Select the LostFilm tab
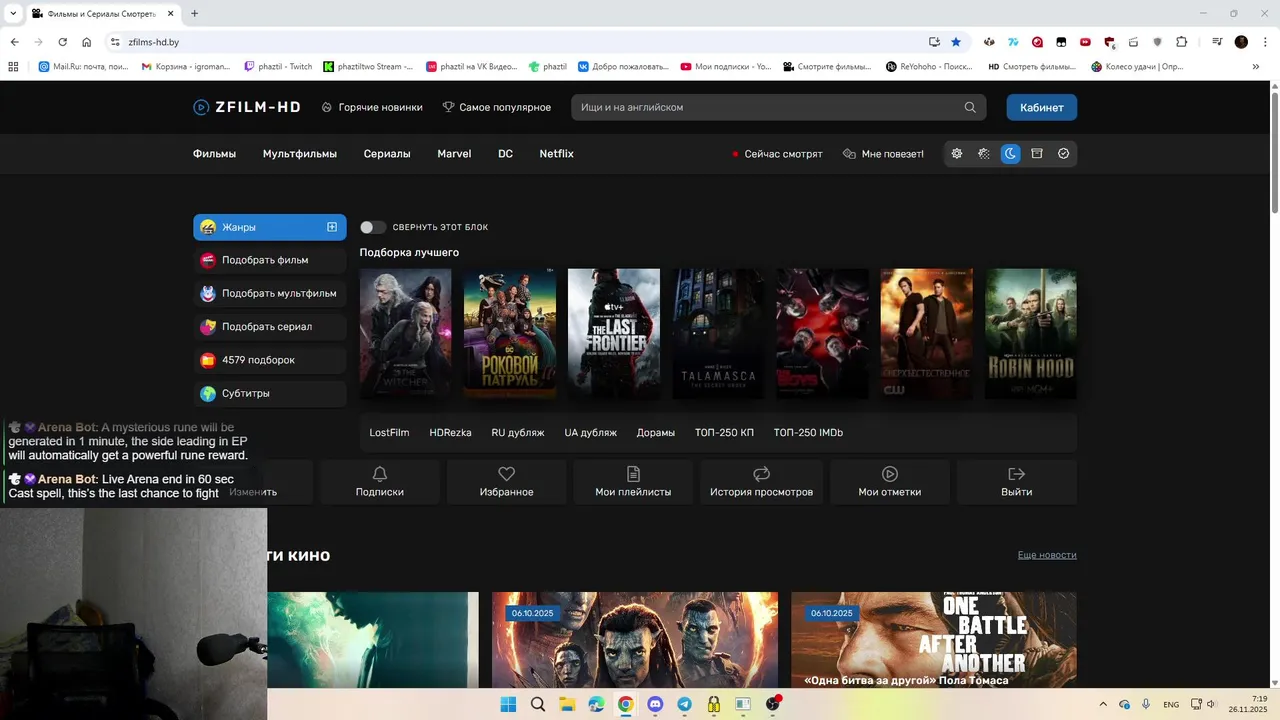The image size is (1280, 720). [389, 433]
